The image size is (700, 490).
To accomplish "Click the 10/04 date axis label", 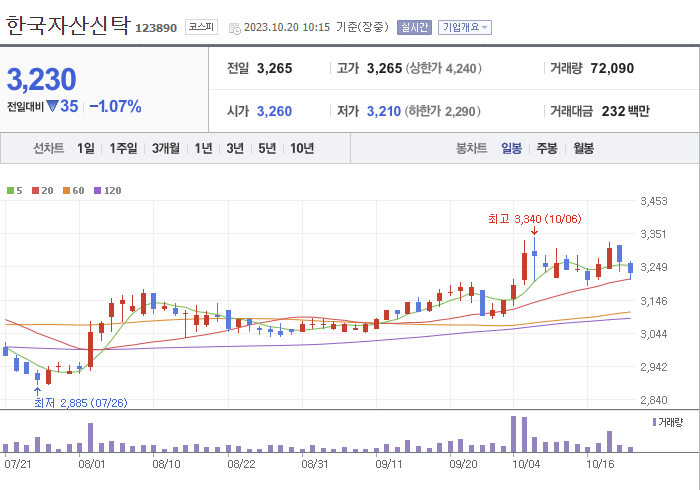I will point(526,464).
